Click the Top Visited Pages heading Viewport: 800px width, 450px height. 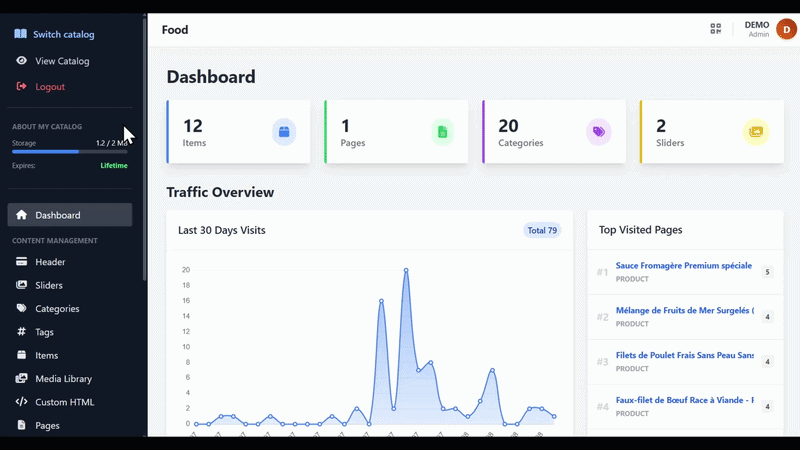(640, 230)
